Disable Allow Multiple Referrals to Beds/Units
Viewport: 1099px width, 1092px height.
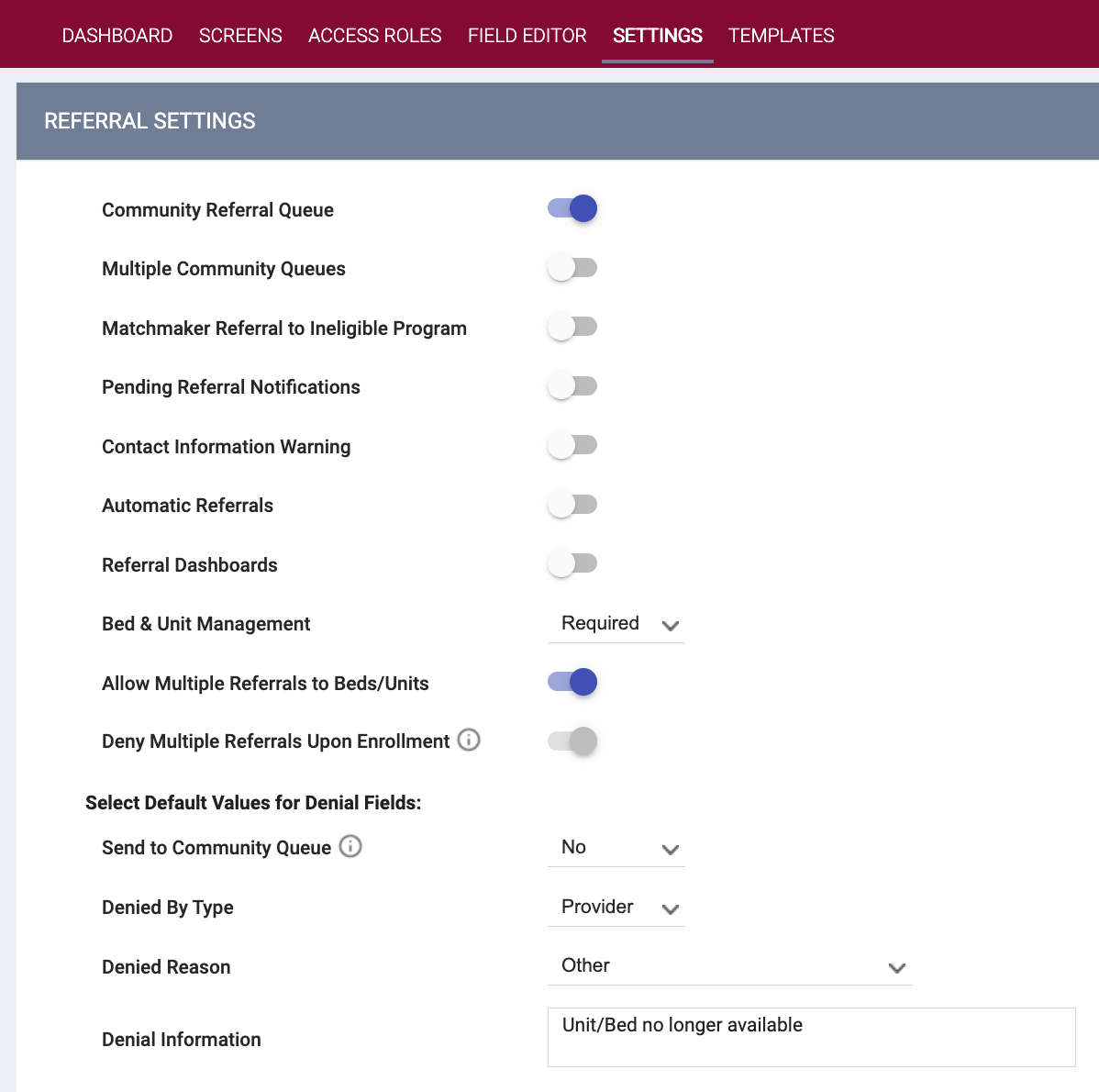click(572, 682)
